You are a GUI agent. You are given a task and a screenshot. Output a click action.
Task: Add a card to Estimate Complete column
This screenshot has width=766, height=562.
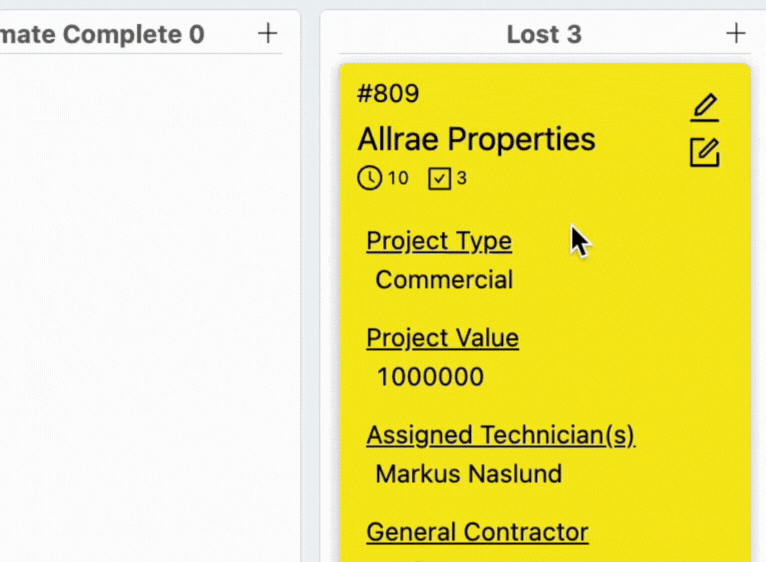tap(267, 34)
